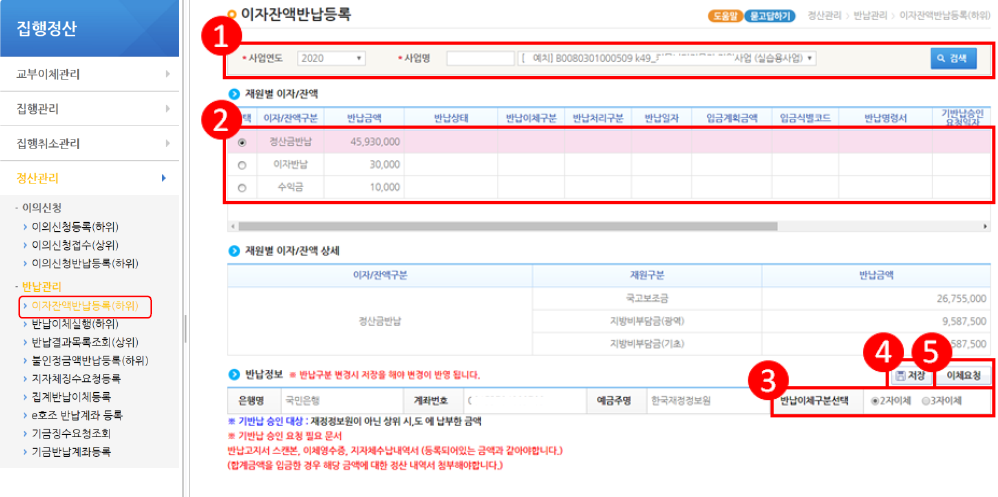The image size is (998, 497).
Task: Click the 반납처리구분 column header
Action: point(598,118)
